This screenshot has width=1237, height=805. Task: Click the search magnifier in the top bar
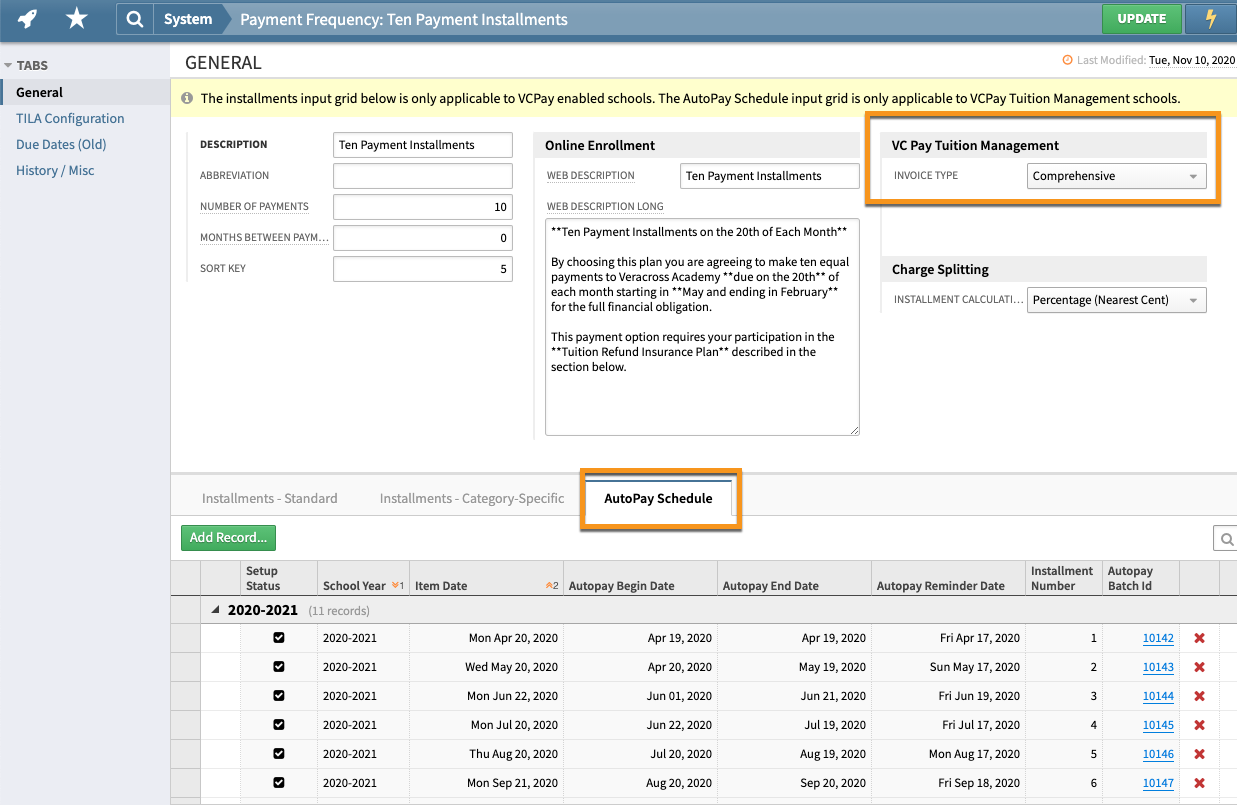[134, 18]
